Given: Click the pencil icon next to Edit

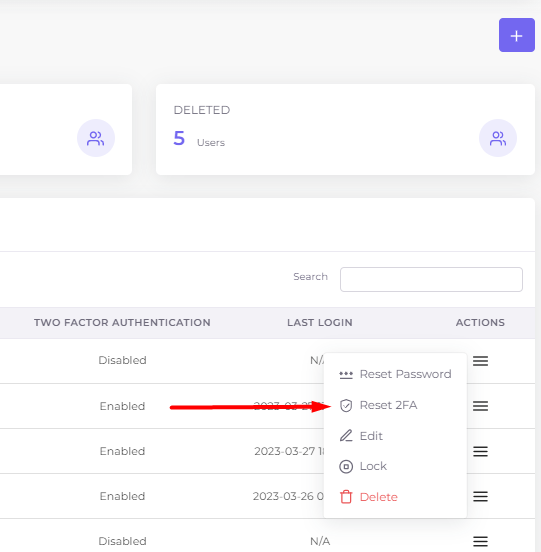Looking at the screenshot, I should [346, 436].
